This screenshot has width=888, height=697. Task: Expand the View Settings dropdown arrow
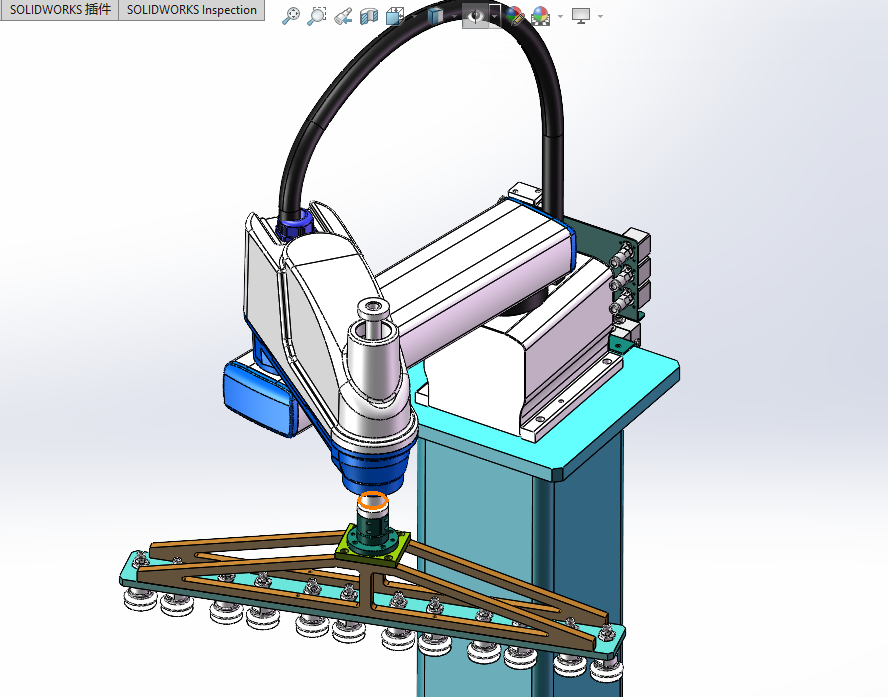(x=600, y=16)
